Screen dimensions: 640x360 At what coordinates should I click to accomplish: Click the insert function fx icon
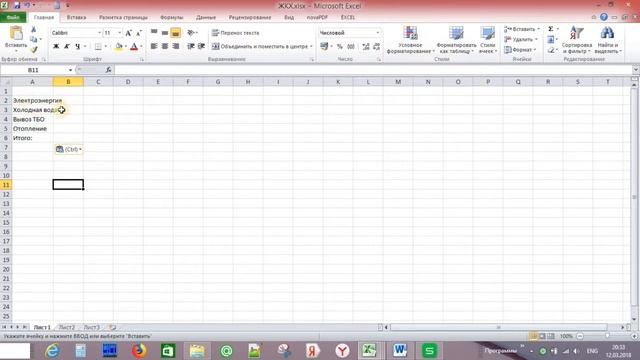[x=109, y=70]
